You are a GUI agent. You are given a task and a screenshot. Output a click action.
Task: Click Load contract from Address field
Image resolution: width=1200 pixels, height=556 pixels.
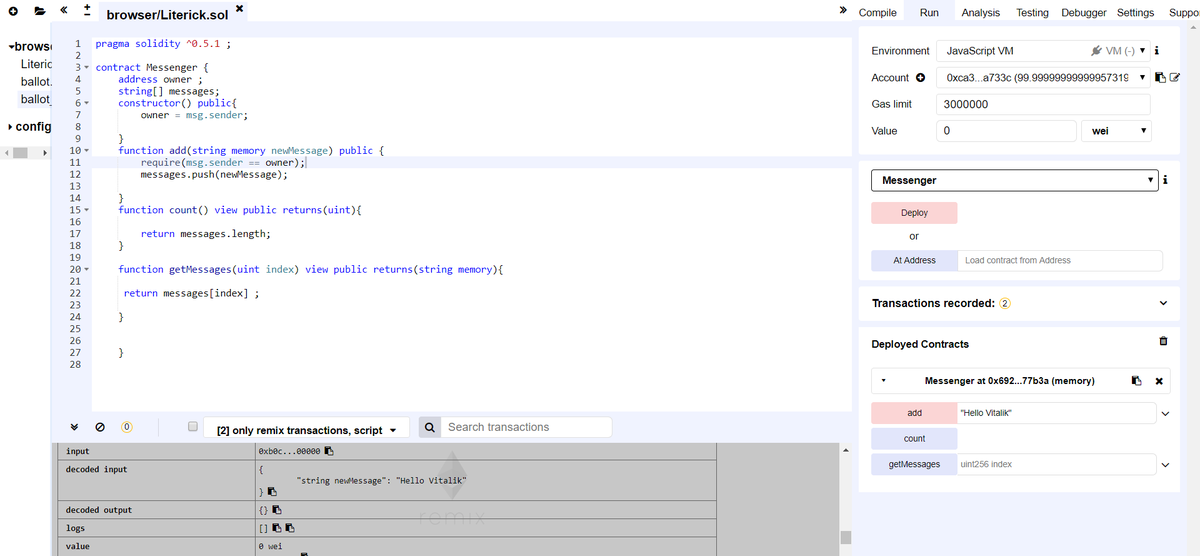[1060, 260]
